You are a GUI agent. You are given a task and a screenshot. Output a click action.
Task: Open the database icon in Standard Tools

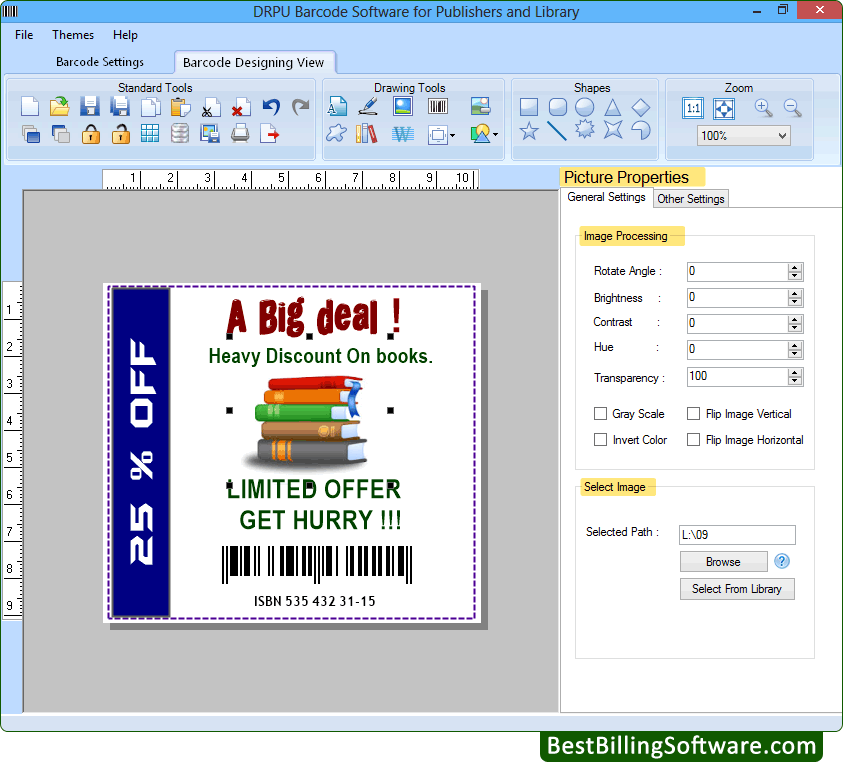[180, 133]
